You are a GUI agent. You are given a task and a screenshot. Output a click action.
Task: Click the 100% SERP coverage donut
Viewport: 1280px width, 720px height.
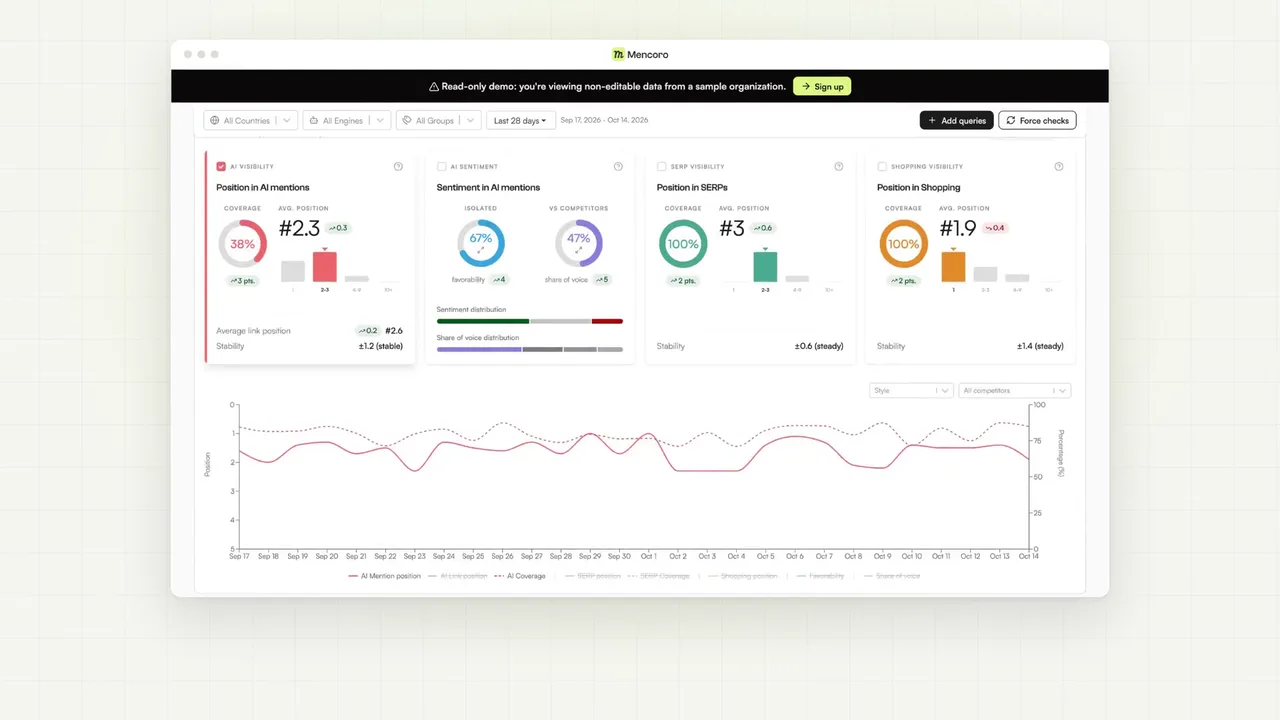(x=683, y=244)
